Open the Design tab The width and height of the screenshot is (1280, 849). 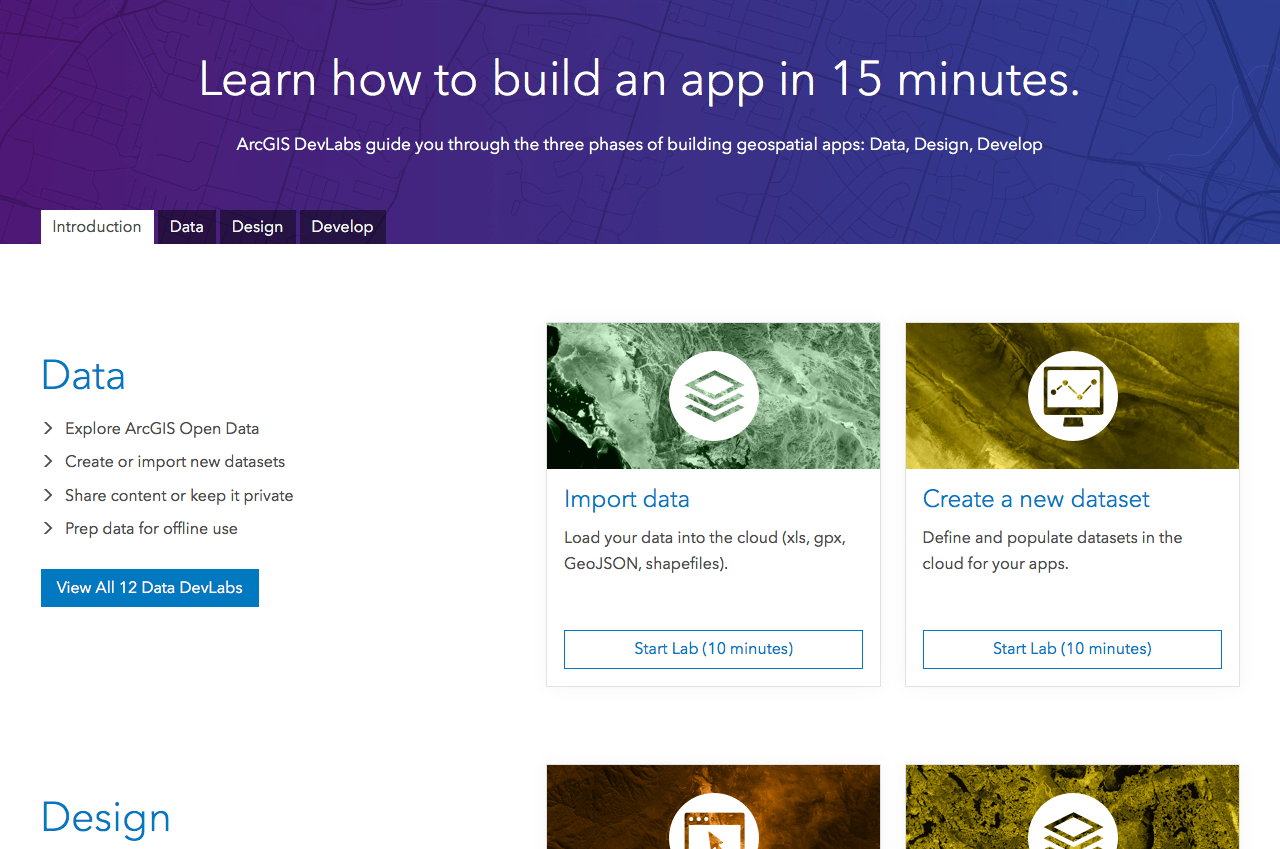tap(258, 227)
